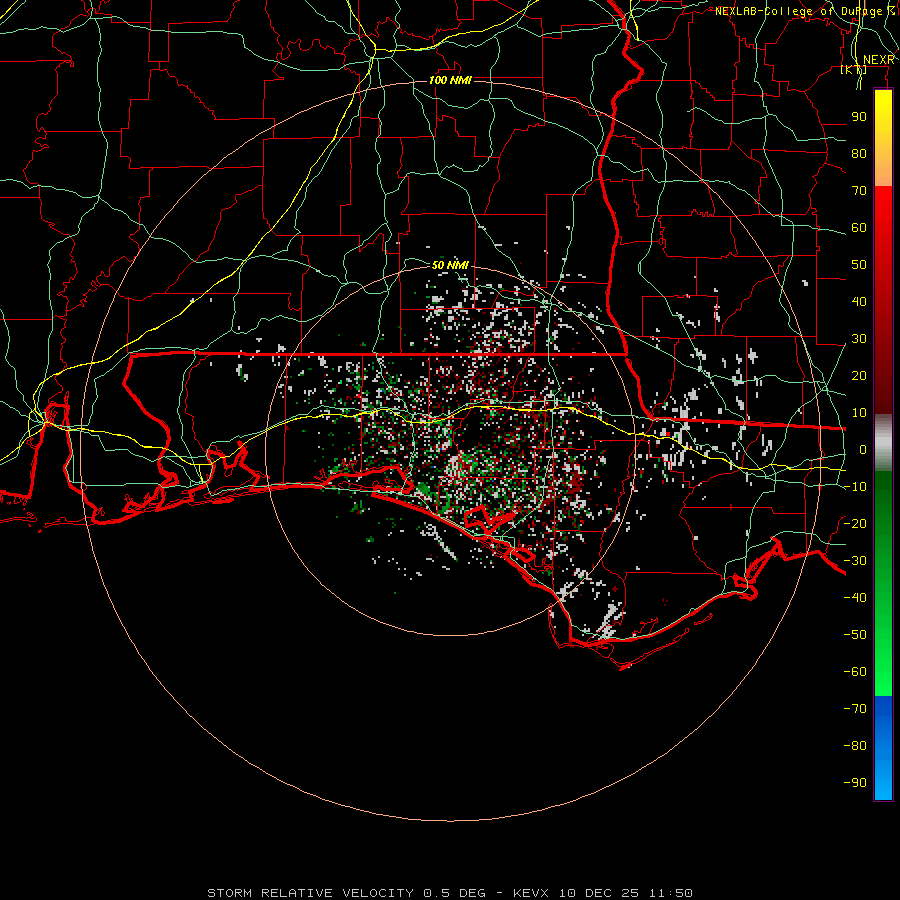Click the 0 value on velocity scale
Viewport: 900px width, 900px height.
(x=863, y=450)
